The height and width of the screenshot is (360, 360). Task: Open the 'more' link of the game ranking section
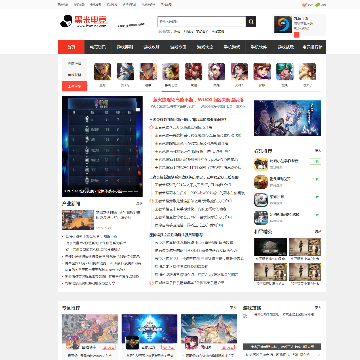318,151
